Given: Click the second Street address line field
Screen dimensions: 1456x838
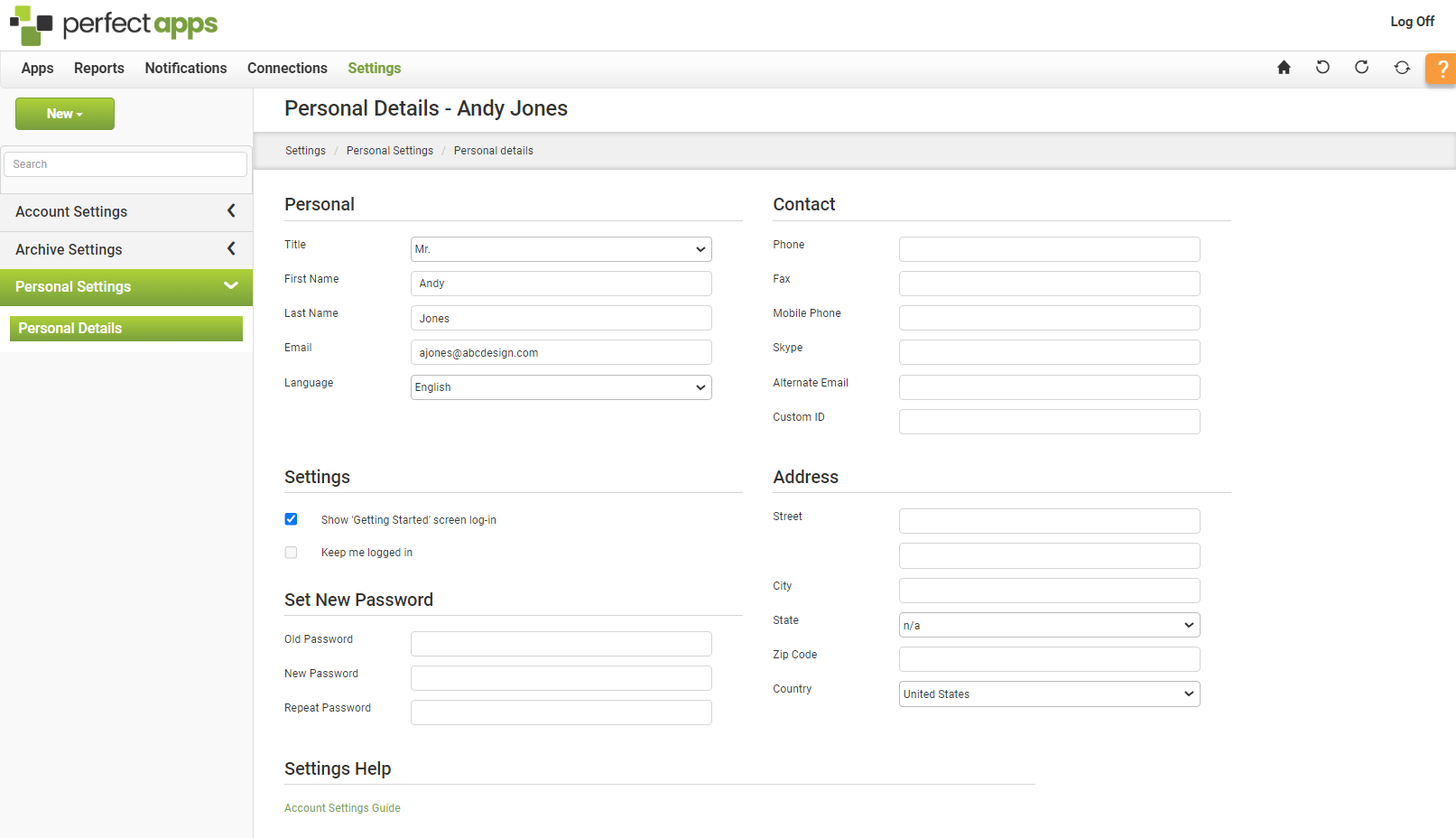Looking at the screenshot, I should point(1050,555).
